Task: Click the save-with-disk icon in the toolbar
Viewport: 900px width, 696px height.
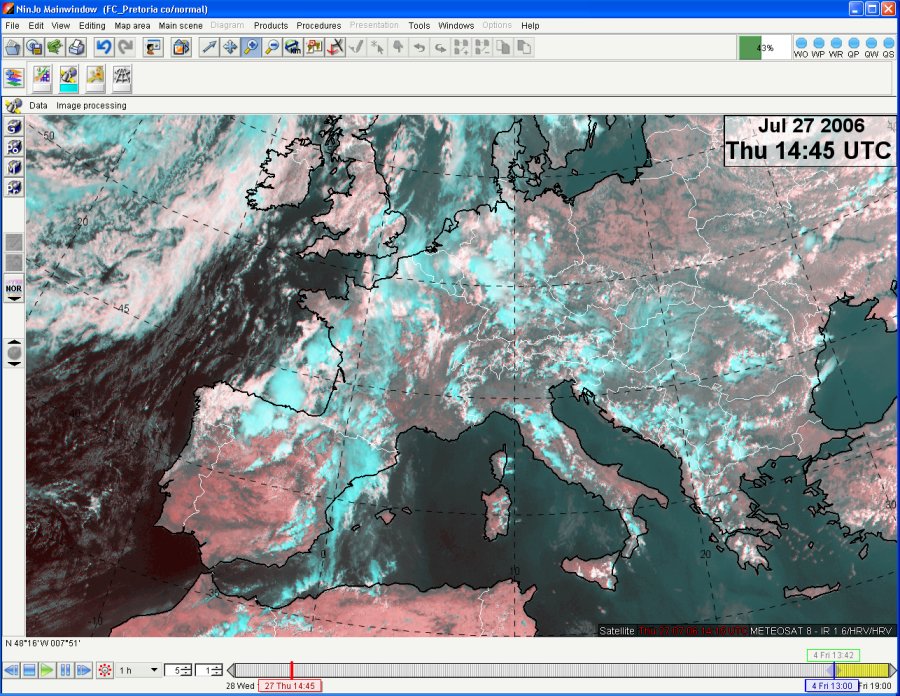Action: point(34,47)
